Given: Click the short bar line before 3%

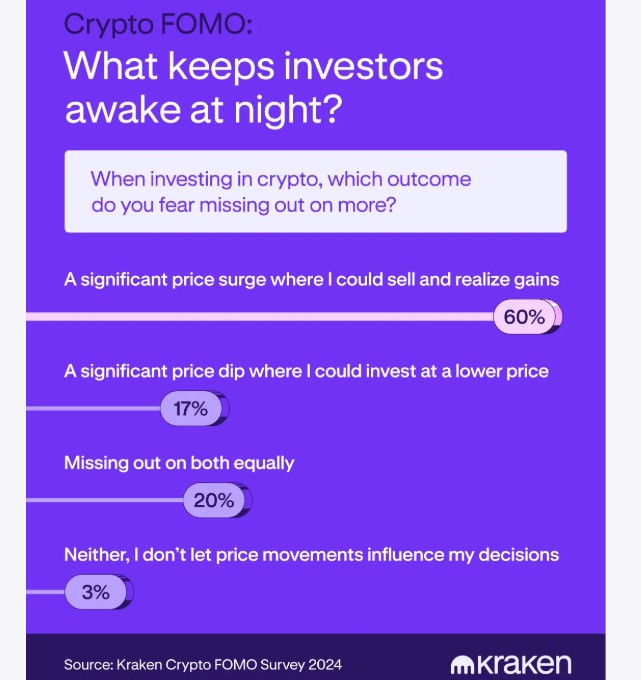Looking at the screenshot, I should pos(45,592).
